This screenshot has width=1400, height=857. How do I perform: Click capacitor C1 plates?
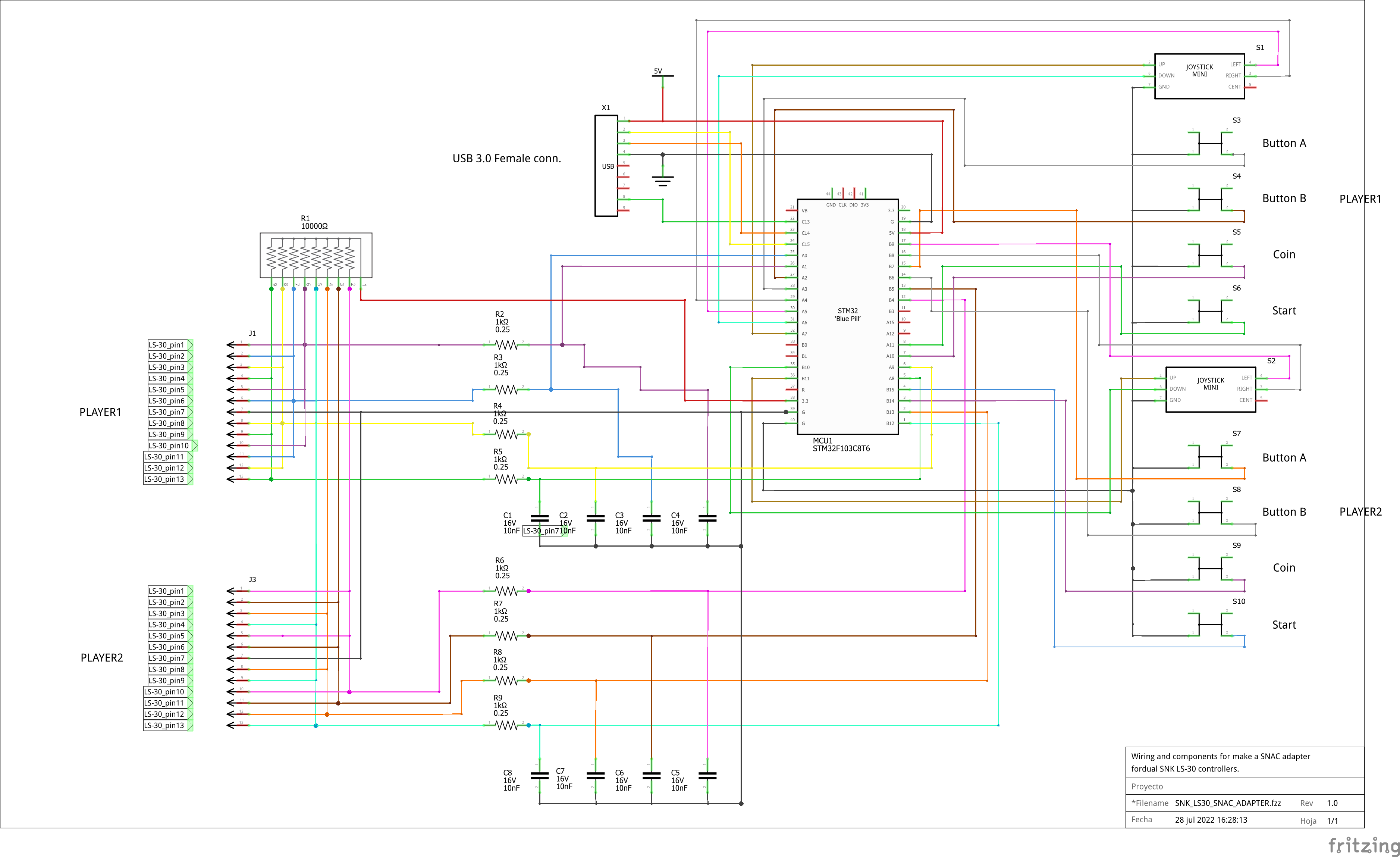coord(539,518)
